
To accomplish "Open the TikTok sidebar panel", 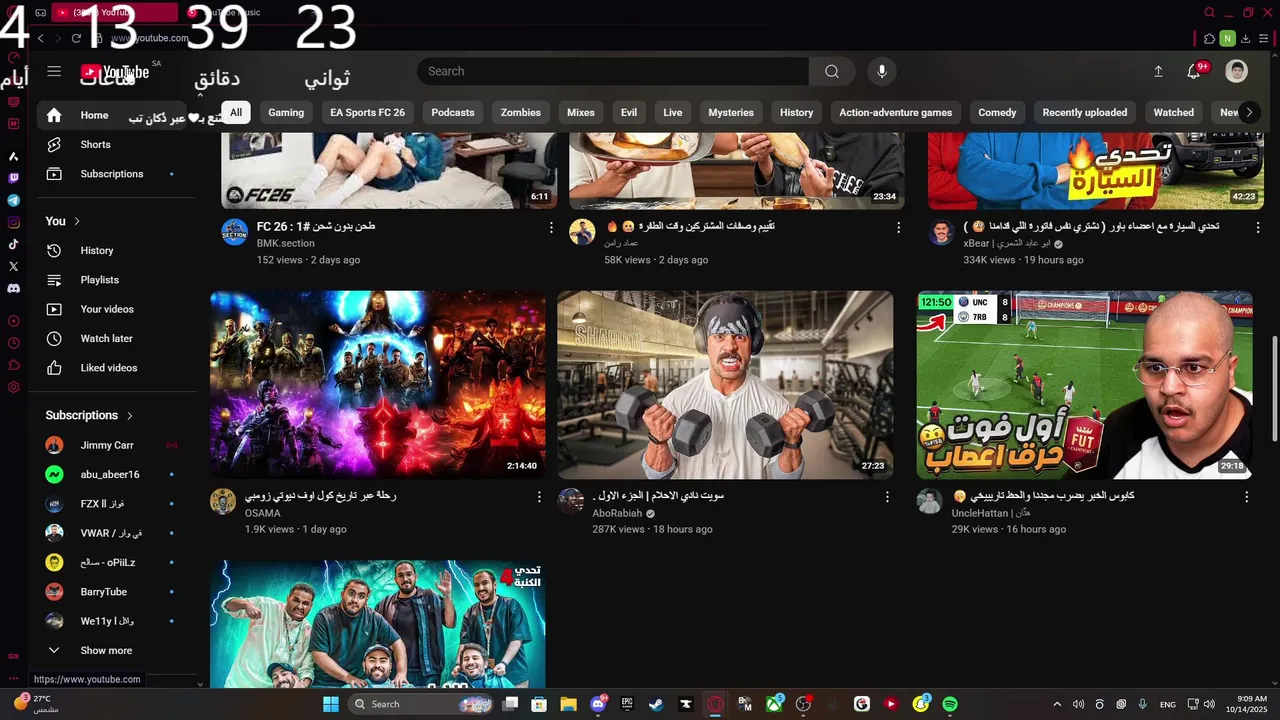I will click(x=14, y=244).
